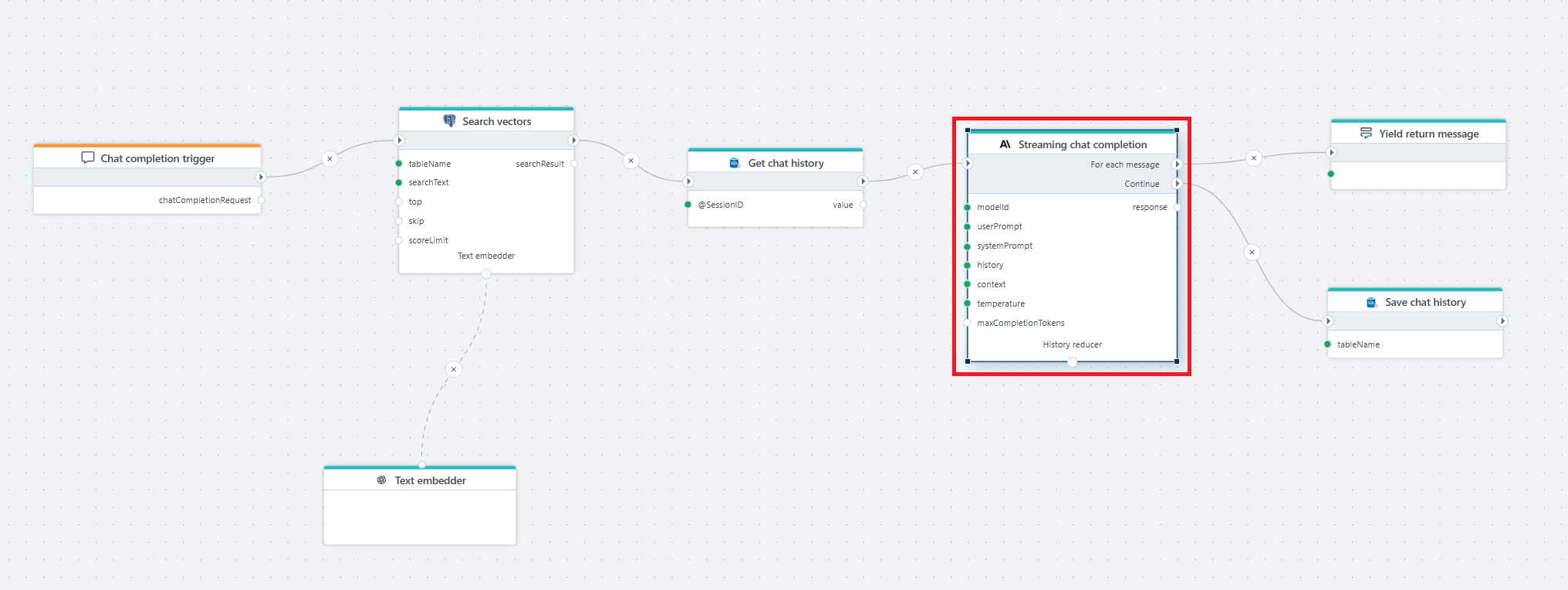Viewport: 1568px width, 590px height.
Task: Remove the Continue connection to Save chat history
Action: point(1252,253)
